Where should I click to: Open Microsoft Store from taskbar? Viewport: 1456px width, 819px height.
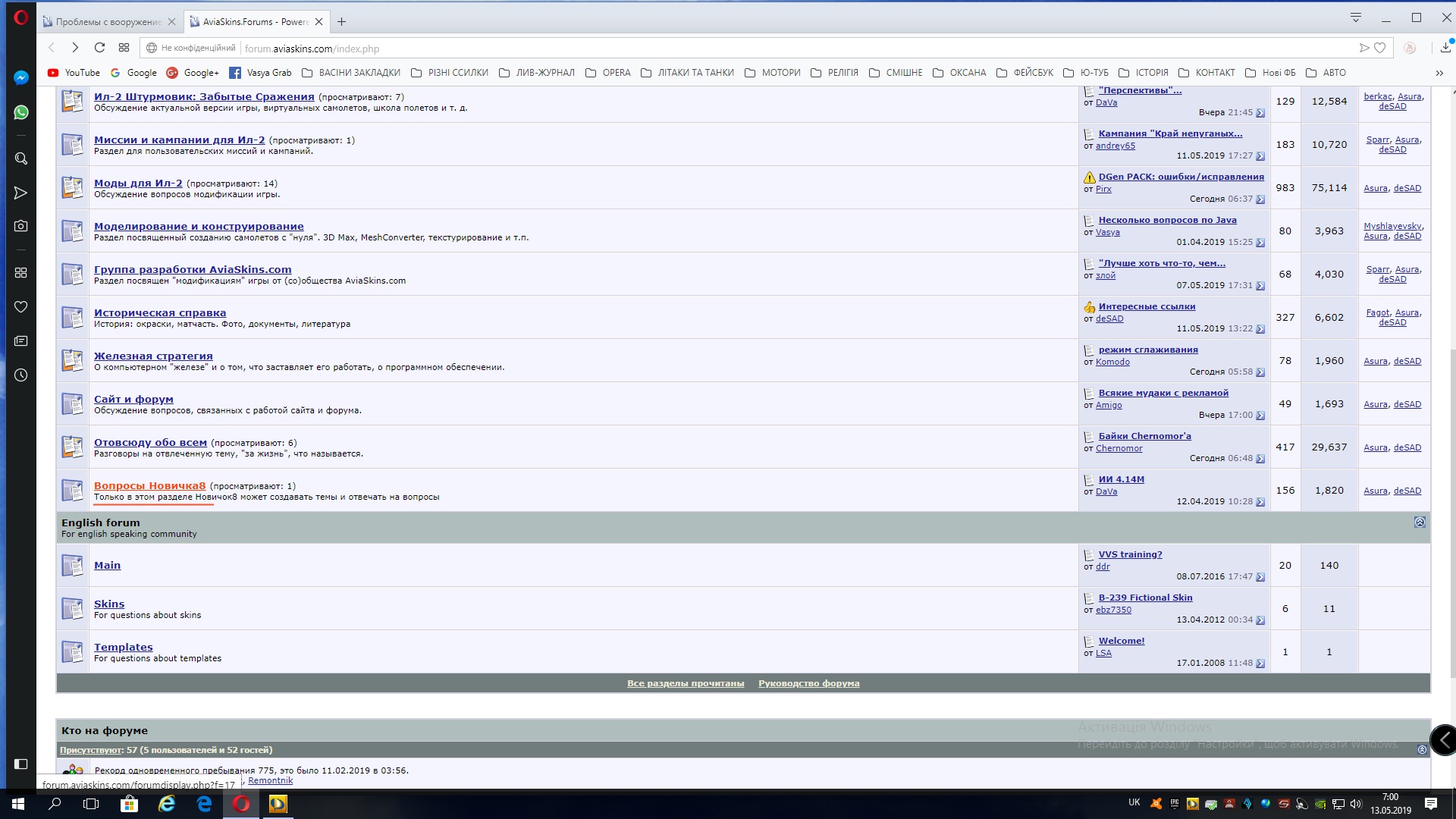pyautogui.click(x=129, y=804)
